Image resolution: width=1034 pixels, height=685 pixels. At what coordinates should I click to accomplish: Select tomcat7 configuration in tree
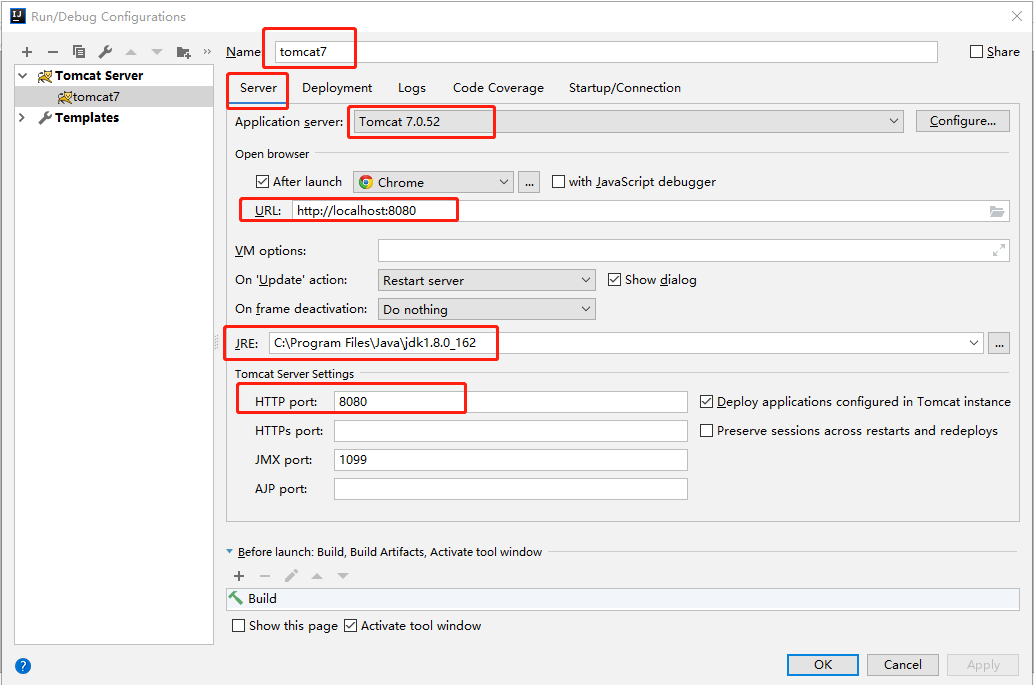click(114, 97)
